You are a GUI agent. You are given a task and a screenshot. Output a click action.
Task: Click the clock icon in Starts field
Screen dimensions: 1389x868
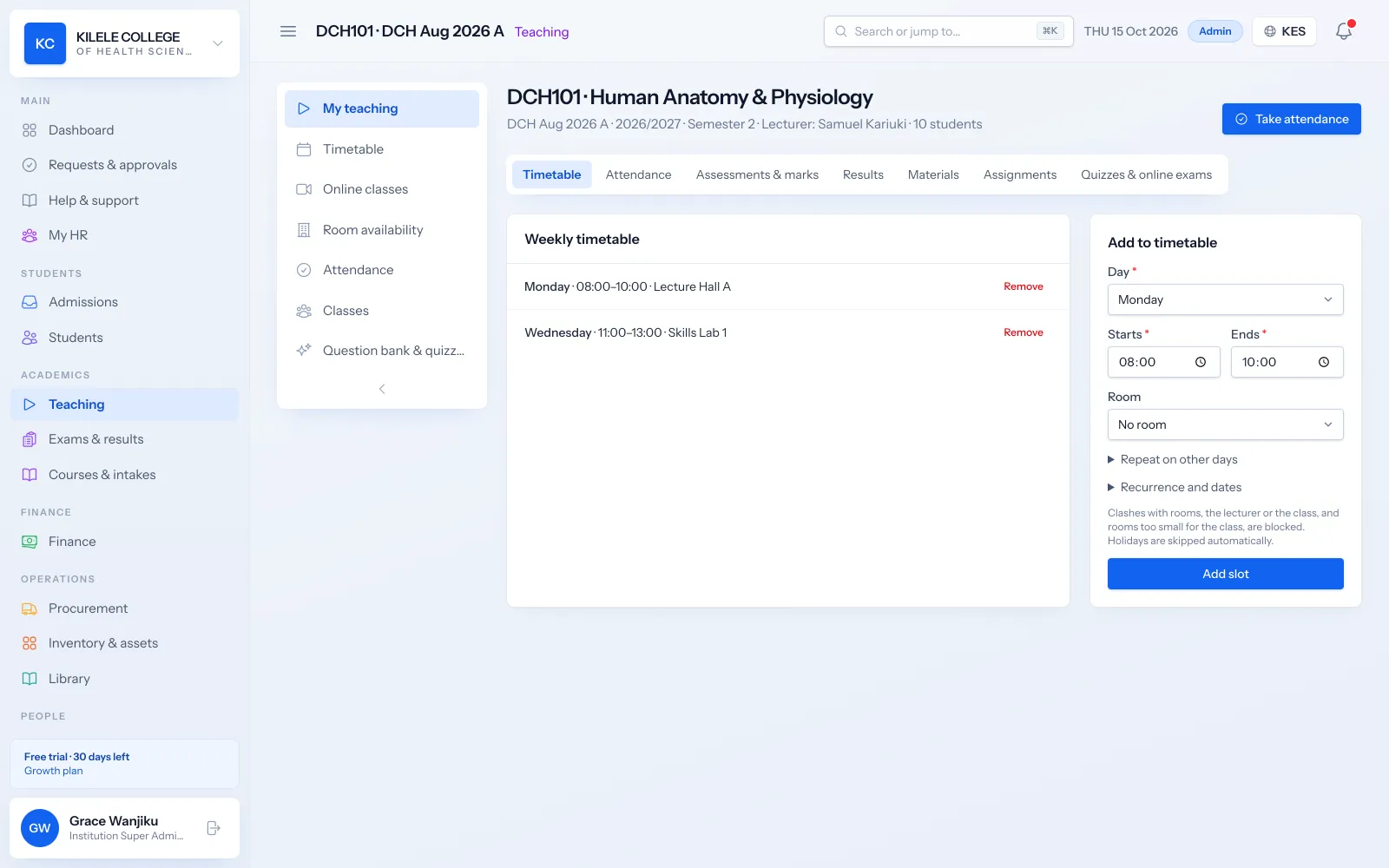coord(1201,362)
